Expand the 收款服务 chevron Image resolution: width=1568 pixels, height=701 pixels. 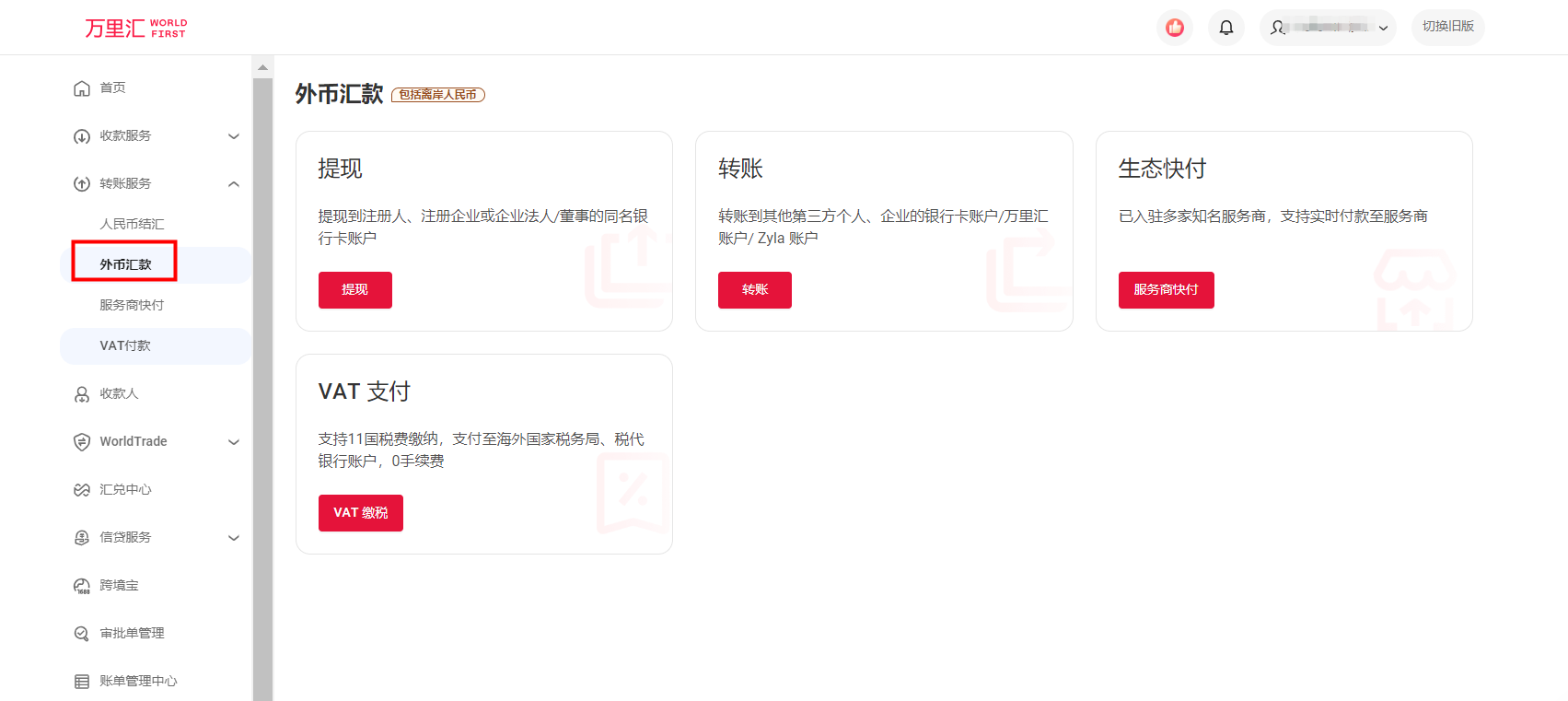234,136
